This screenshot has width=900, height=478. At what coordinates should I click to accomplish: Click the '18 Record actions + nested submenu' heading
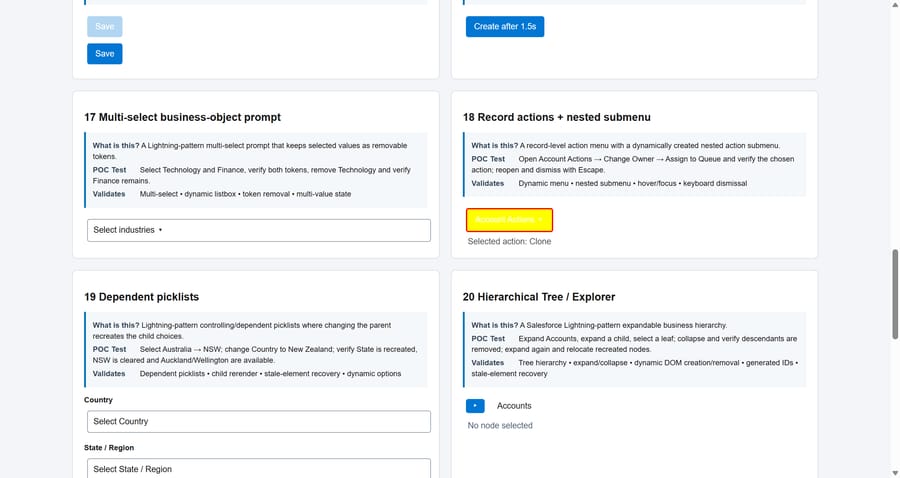pyautogui.click(x=557, y=117)
